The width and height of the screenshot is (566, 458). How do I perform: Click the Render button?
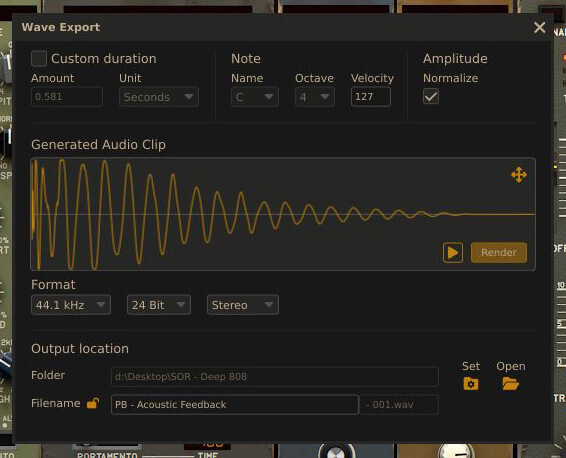[x=498, y=252]
